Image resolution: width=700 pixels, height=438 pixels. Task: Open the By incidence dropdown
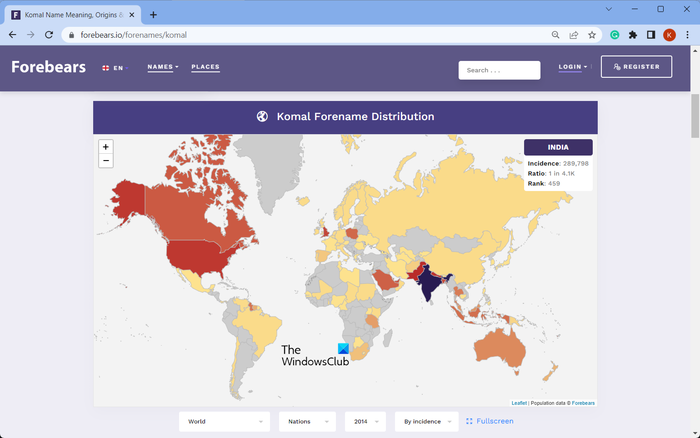pos(426,422)
